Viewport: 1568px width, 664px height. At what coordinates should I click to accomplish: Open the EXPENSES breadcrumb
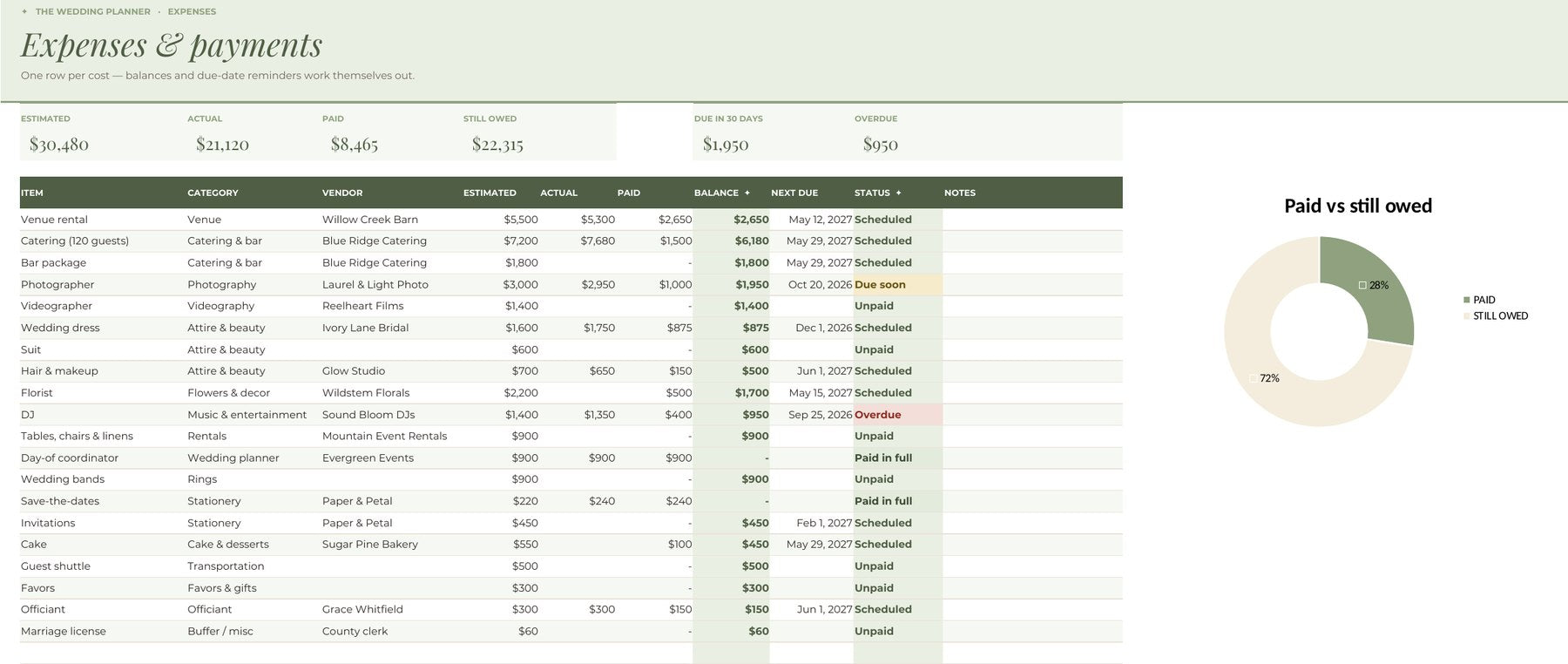[x=192, y=11]
